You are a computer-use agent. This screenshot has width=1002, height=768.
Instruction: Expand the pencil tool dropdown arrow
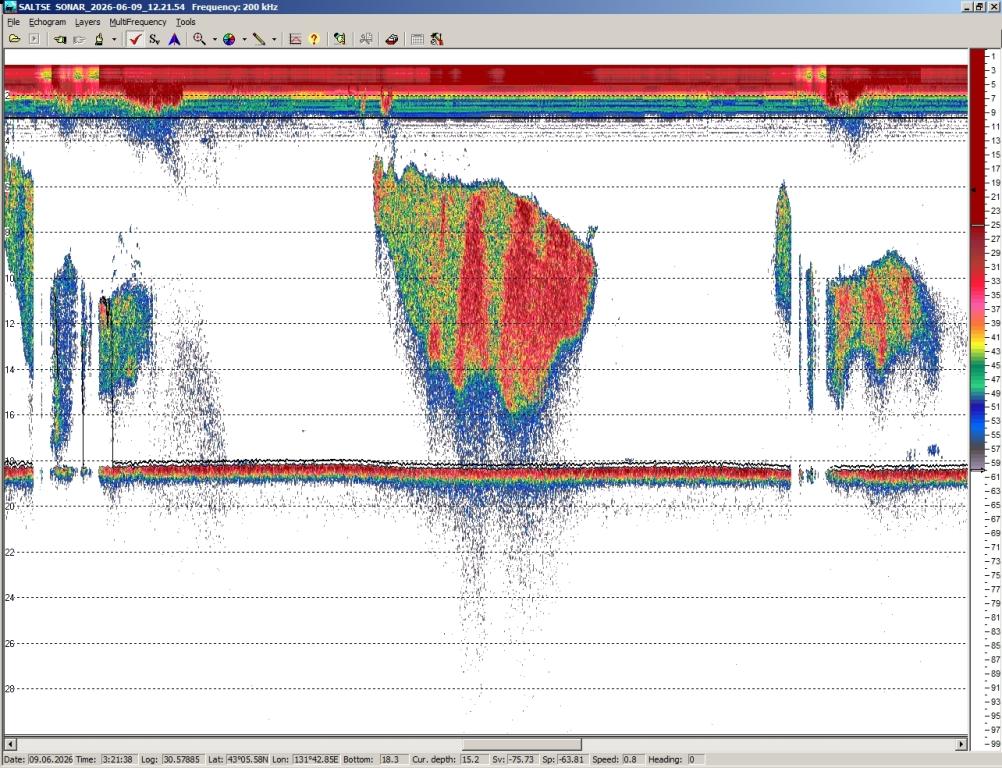274,39
